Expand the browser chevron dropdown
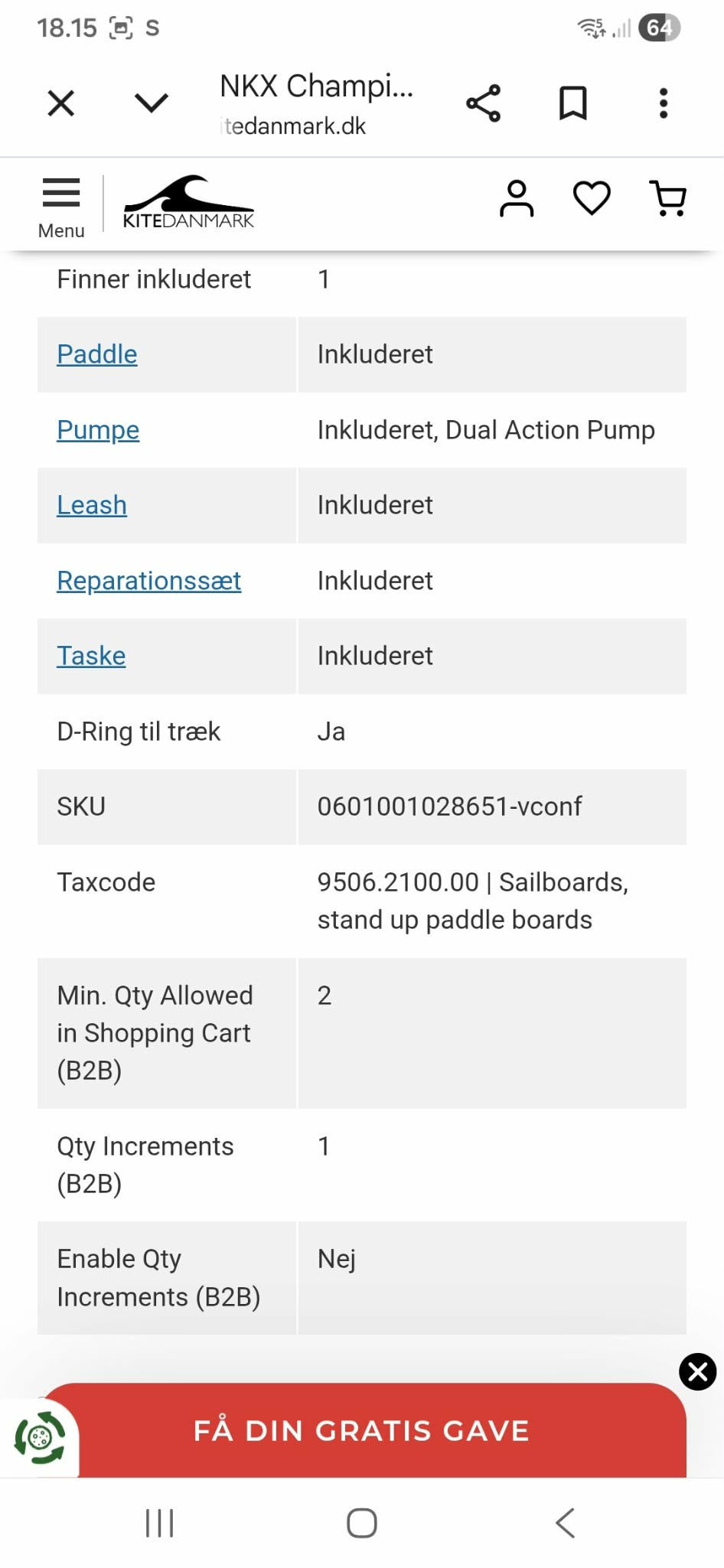Screen dimensions: 724x1568 pos(152,103)
